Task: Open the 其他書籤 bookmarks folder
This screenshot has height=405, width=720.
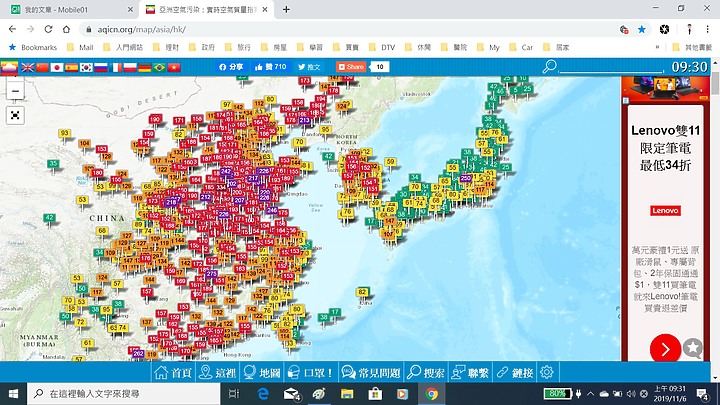Action: [x=692, y=47]
